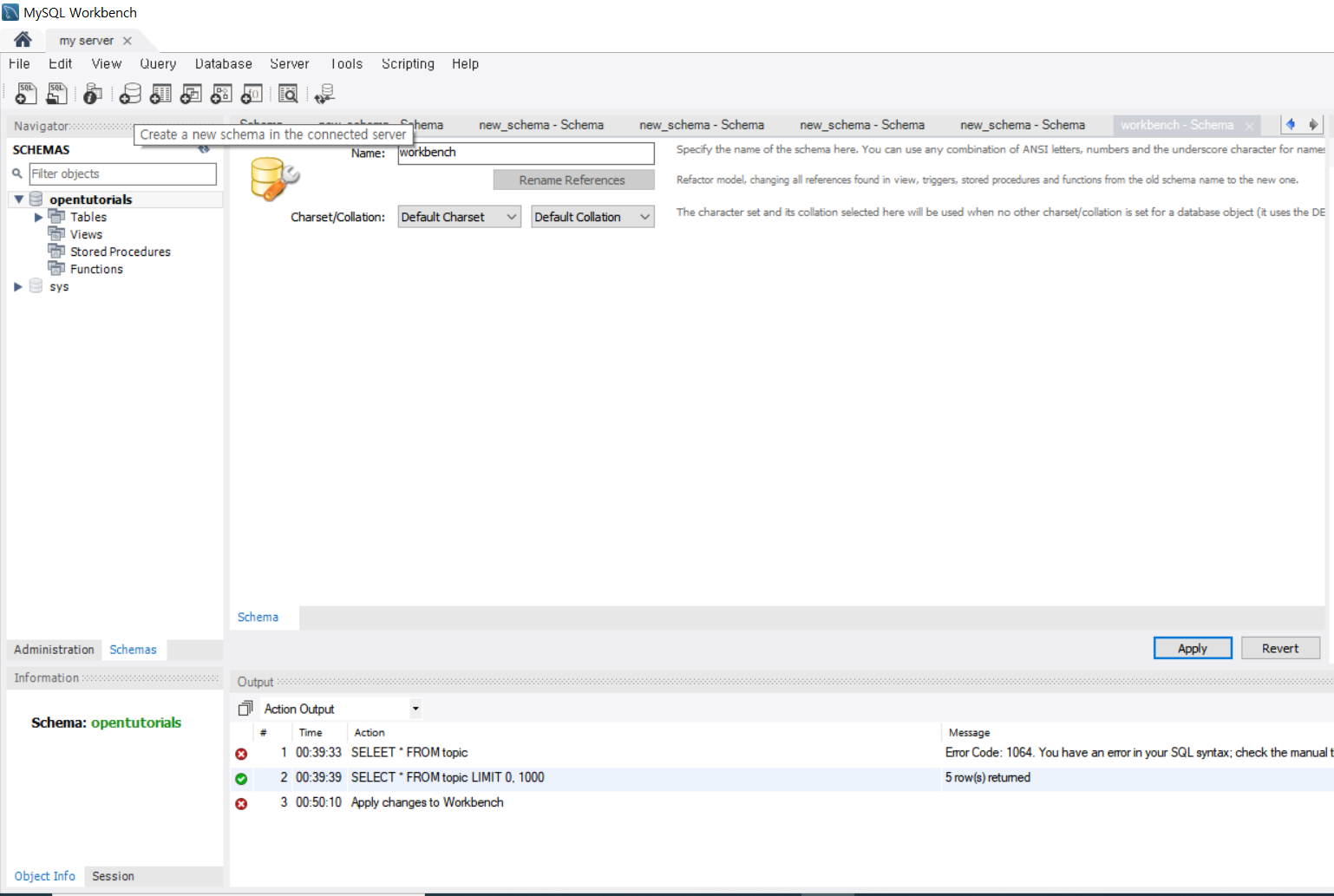
Task: Click the error icon on SELEET row
Action: (x=241, y=754)
